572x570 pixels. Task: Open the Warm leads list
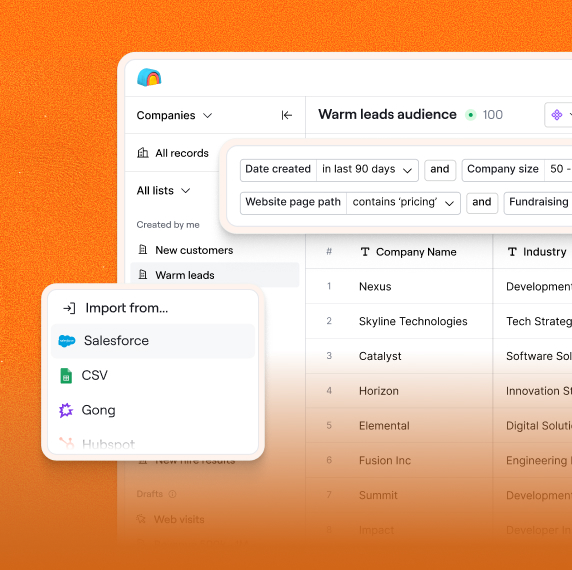tap(215, 275)
